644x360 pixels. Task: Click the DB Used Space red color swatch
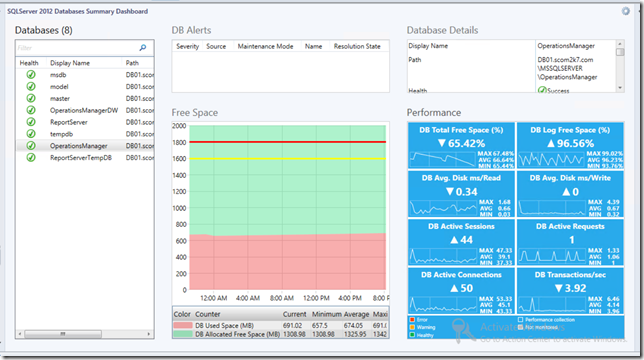[x=183, y=325]
